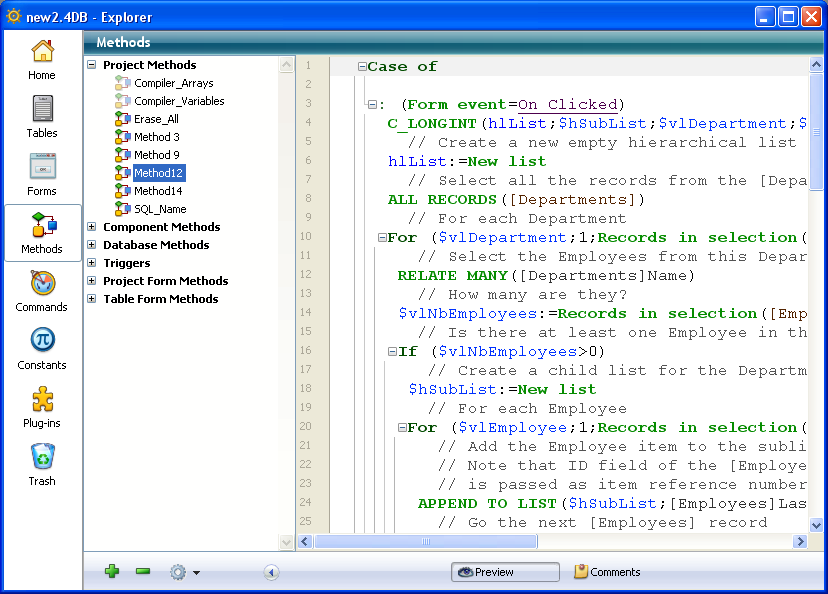828x594 pixels.
Task: Click the Comments button
Action: point(607,572)
